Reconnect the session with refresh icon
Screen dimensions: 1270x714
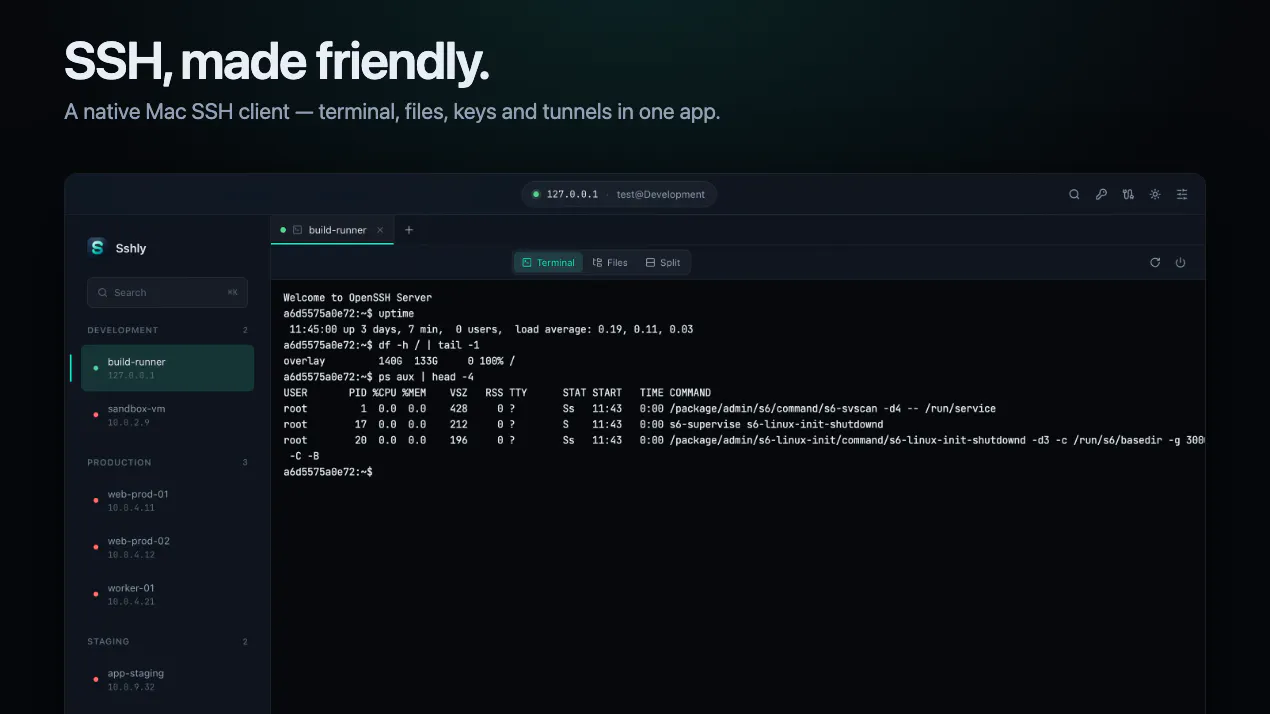point(1155,263)
